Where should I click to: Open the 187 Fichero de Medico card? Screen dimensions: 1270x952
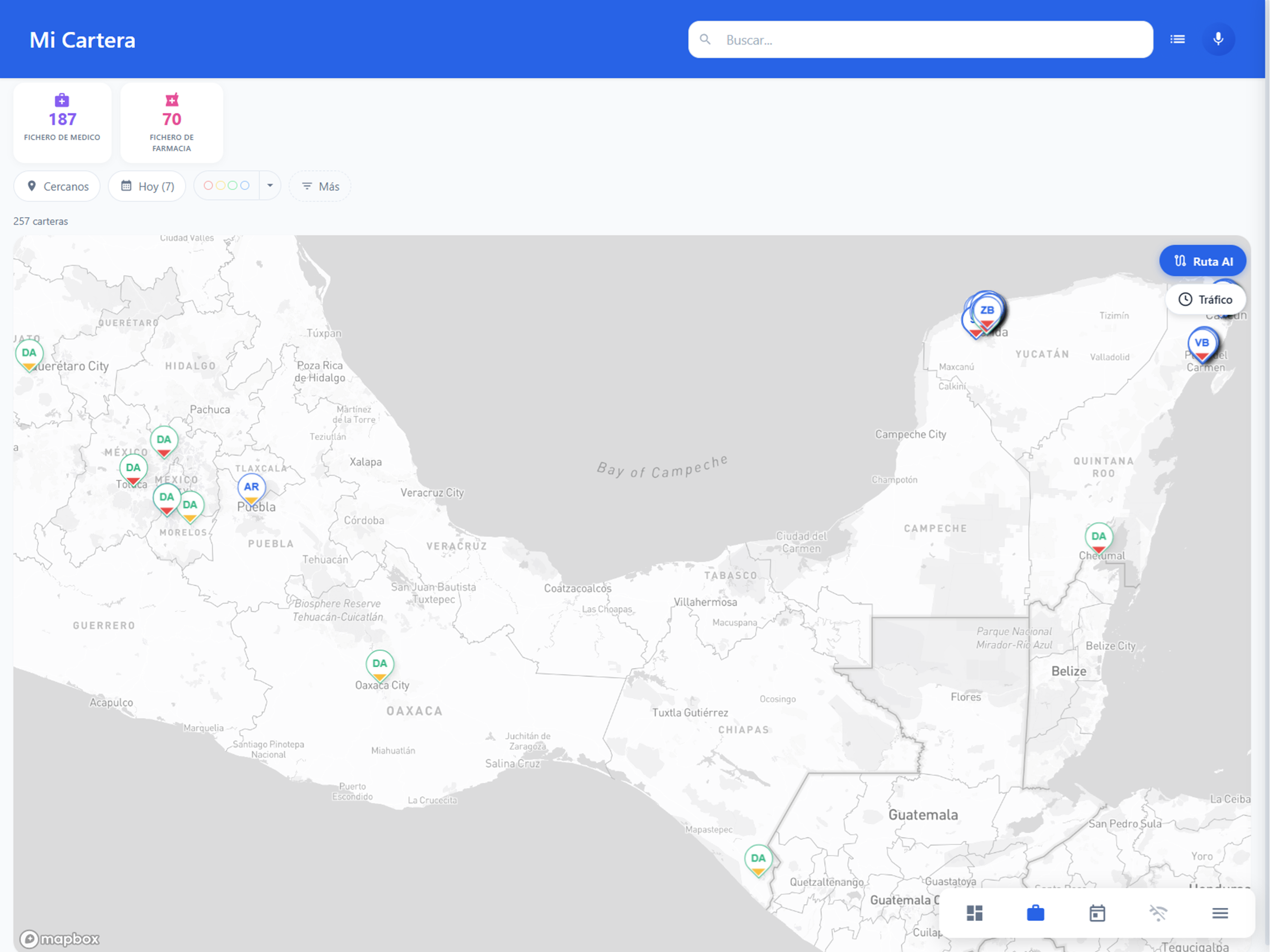[x=62, y=122]
